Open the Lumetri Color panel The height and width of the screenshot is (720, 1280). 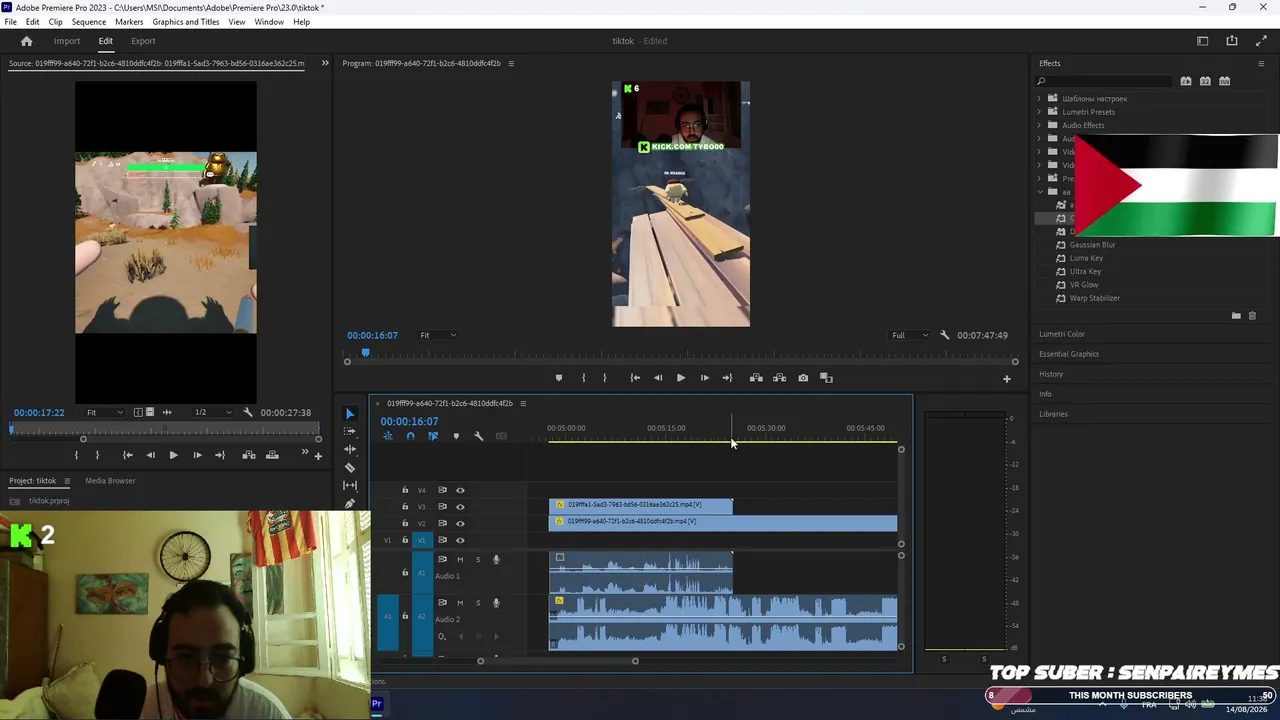click(x=1062, y=334)
